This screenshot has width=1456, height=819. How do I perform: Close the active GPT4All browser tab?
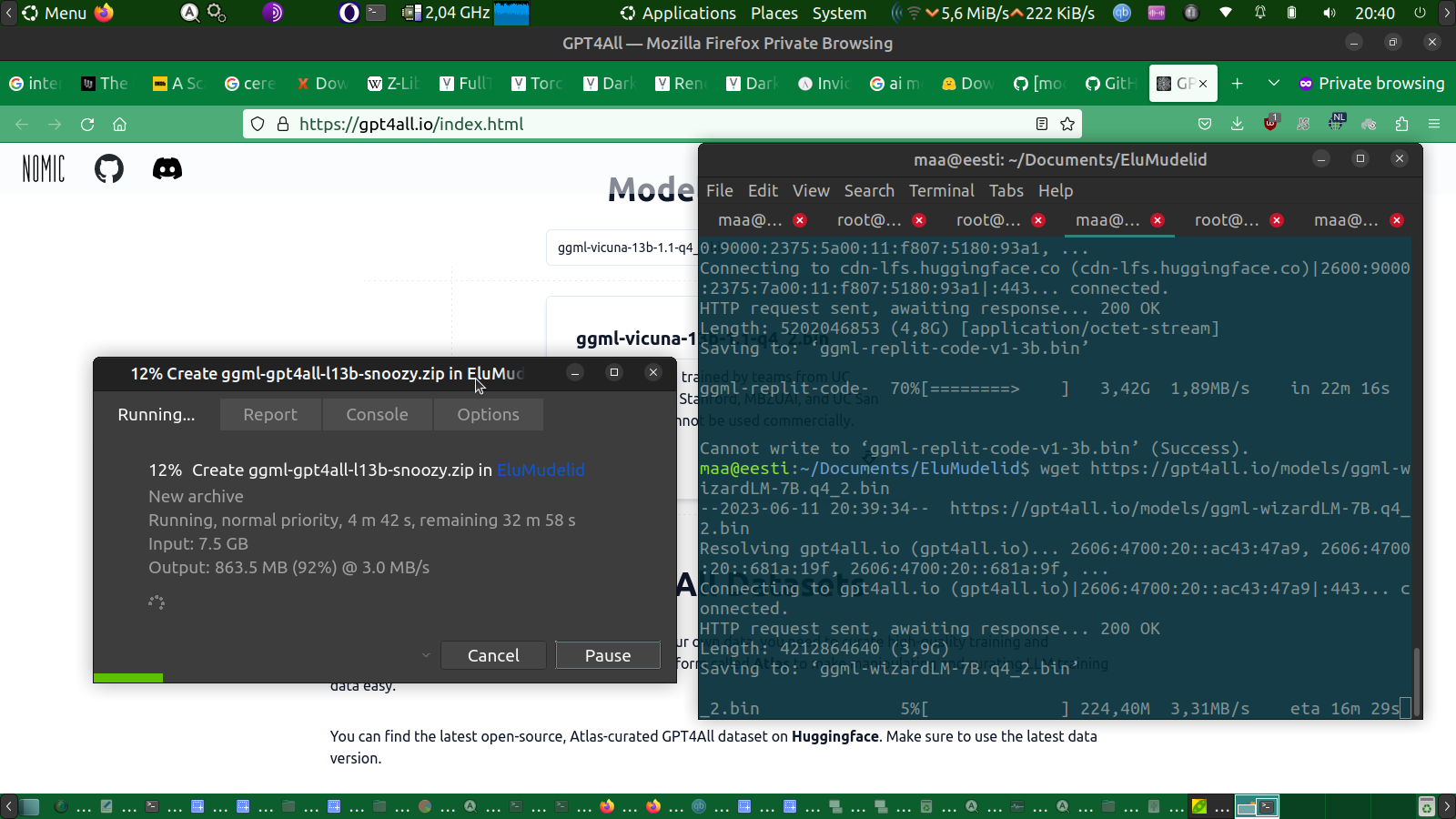(x=1203, y=84)
